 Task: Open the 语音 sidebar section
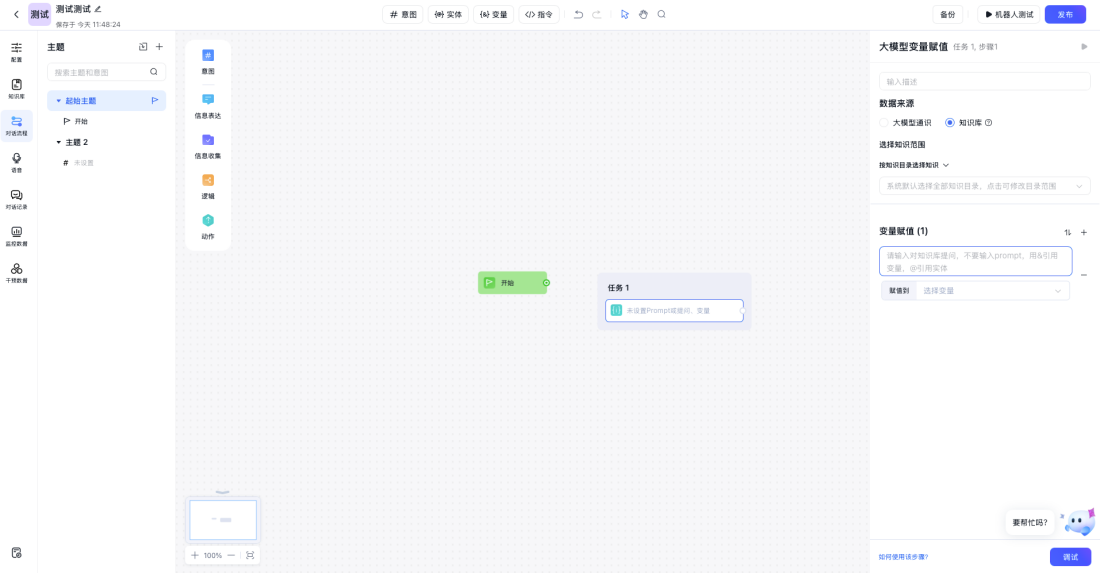16,161
